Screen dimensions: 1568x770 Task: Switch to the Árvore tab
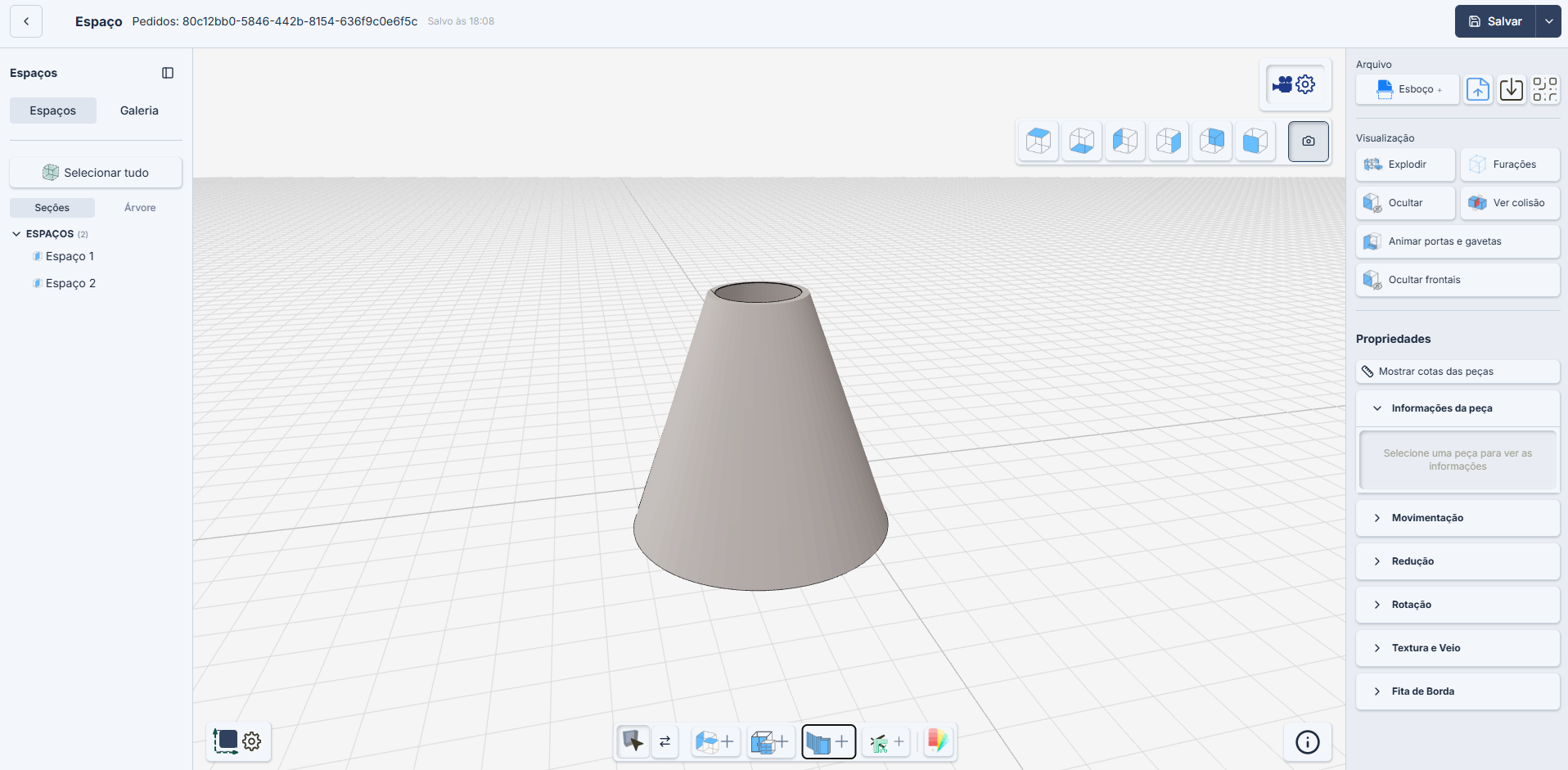[x=140, y=208]
